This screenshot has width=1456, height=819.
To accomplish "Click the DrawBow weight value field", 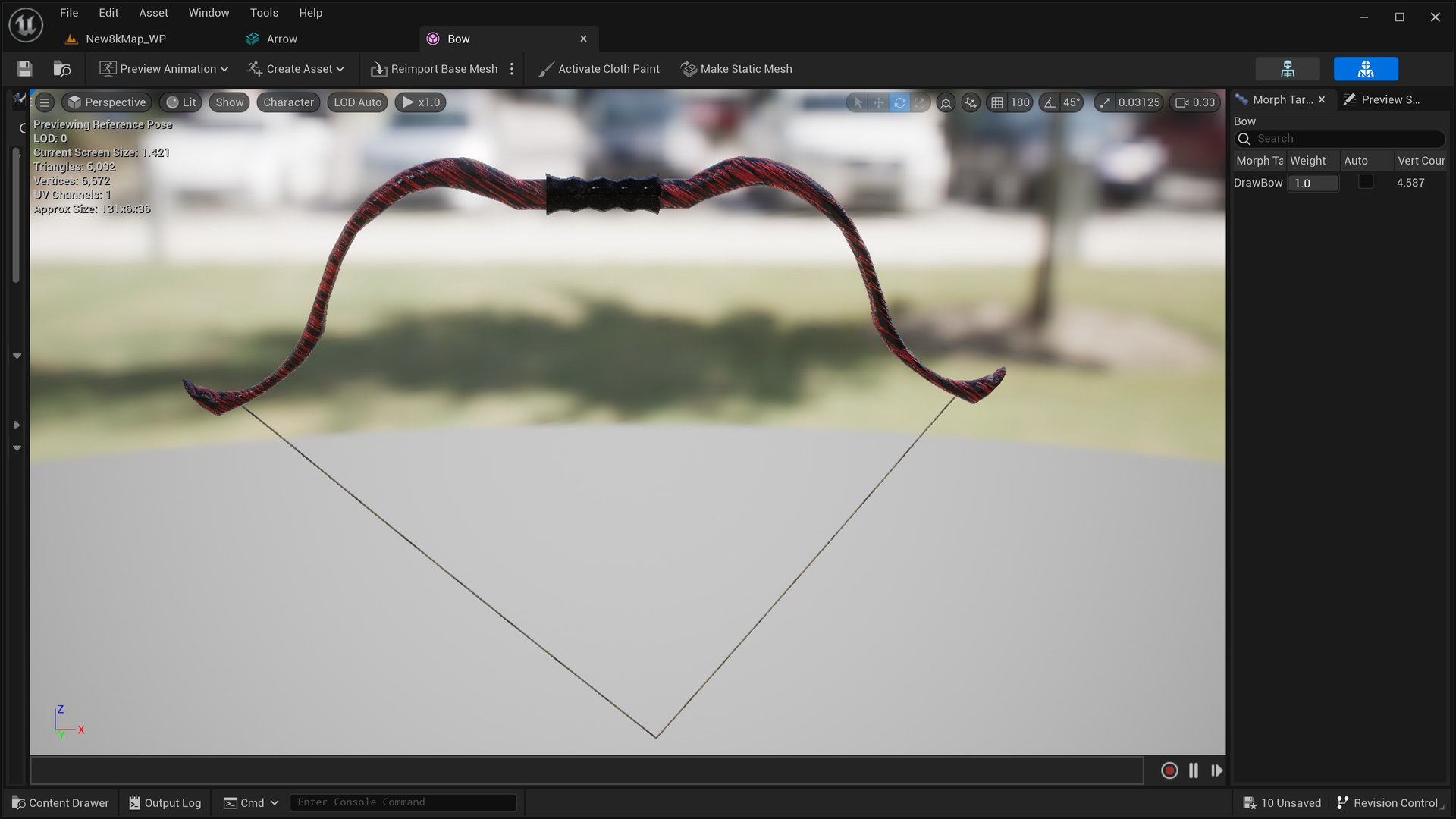I will (x=1313, y=183).
